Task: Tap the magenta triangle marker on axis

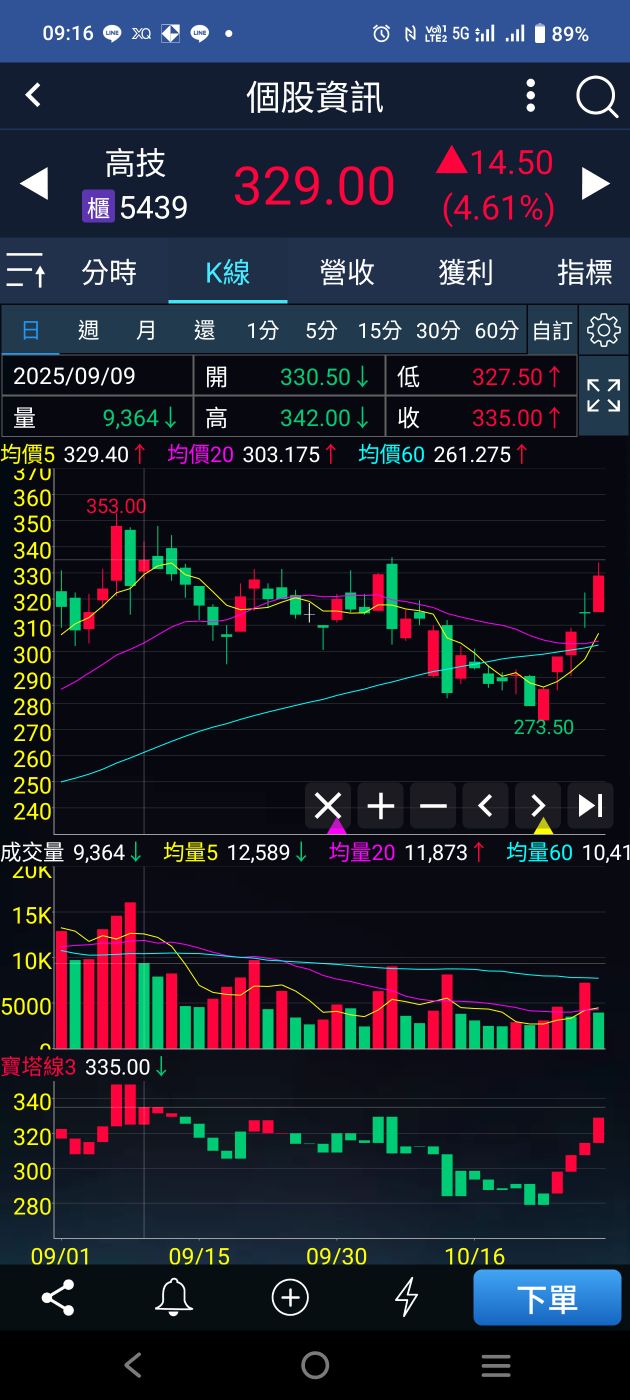Action: click(x=337, y=826)
